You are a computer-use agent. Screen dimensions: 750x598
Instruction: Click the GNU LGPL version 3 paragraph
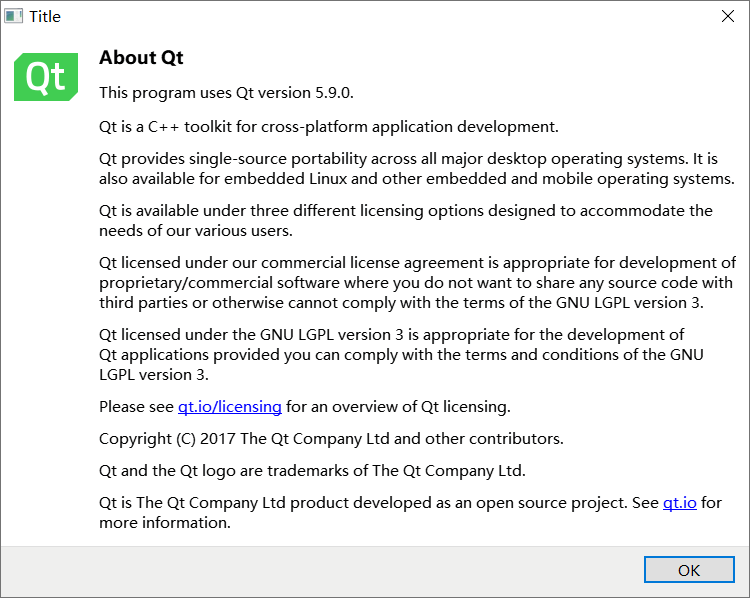(401, 354)
